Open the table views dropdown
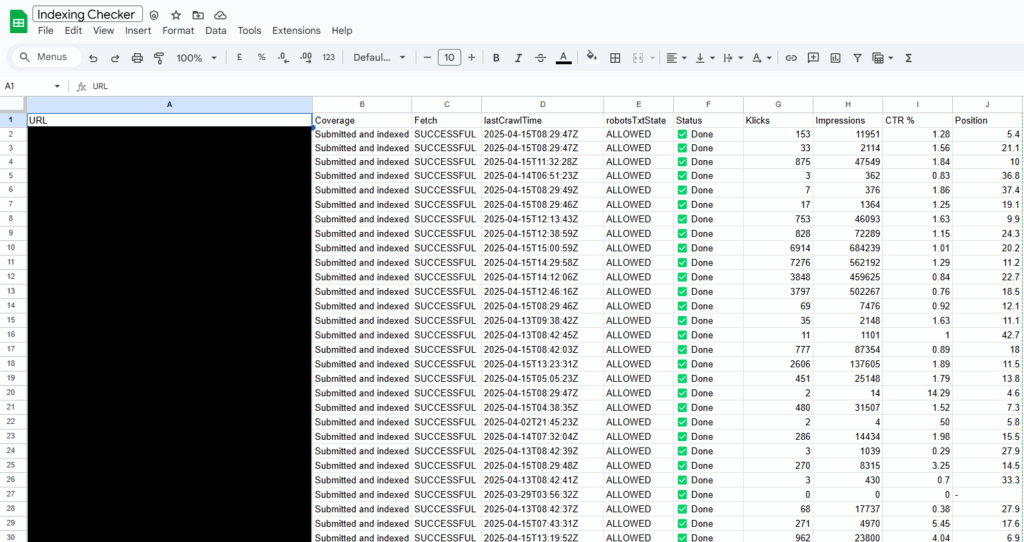This screenshot has width=1024, height=542. click(x=882, y=58)
